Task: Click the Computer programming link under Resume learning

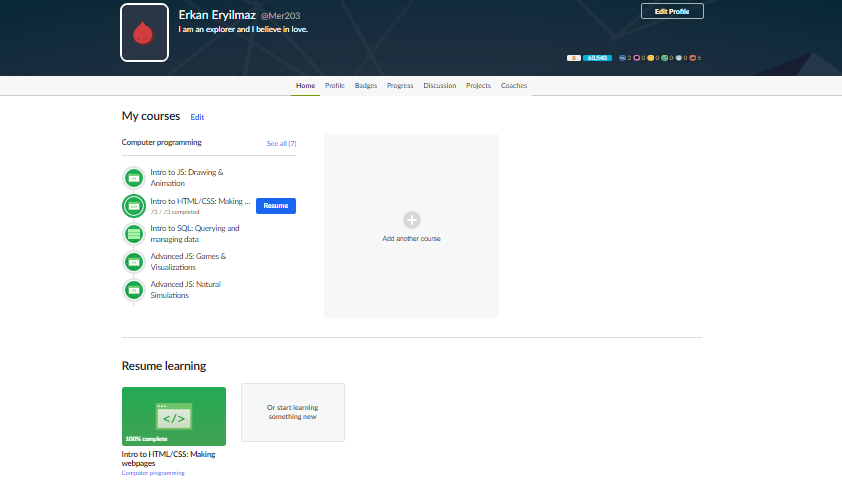Action: [x=153, y=473]
